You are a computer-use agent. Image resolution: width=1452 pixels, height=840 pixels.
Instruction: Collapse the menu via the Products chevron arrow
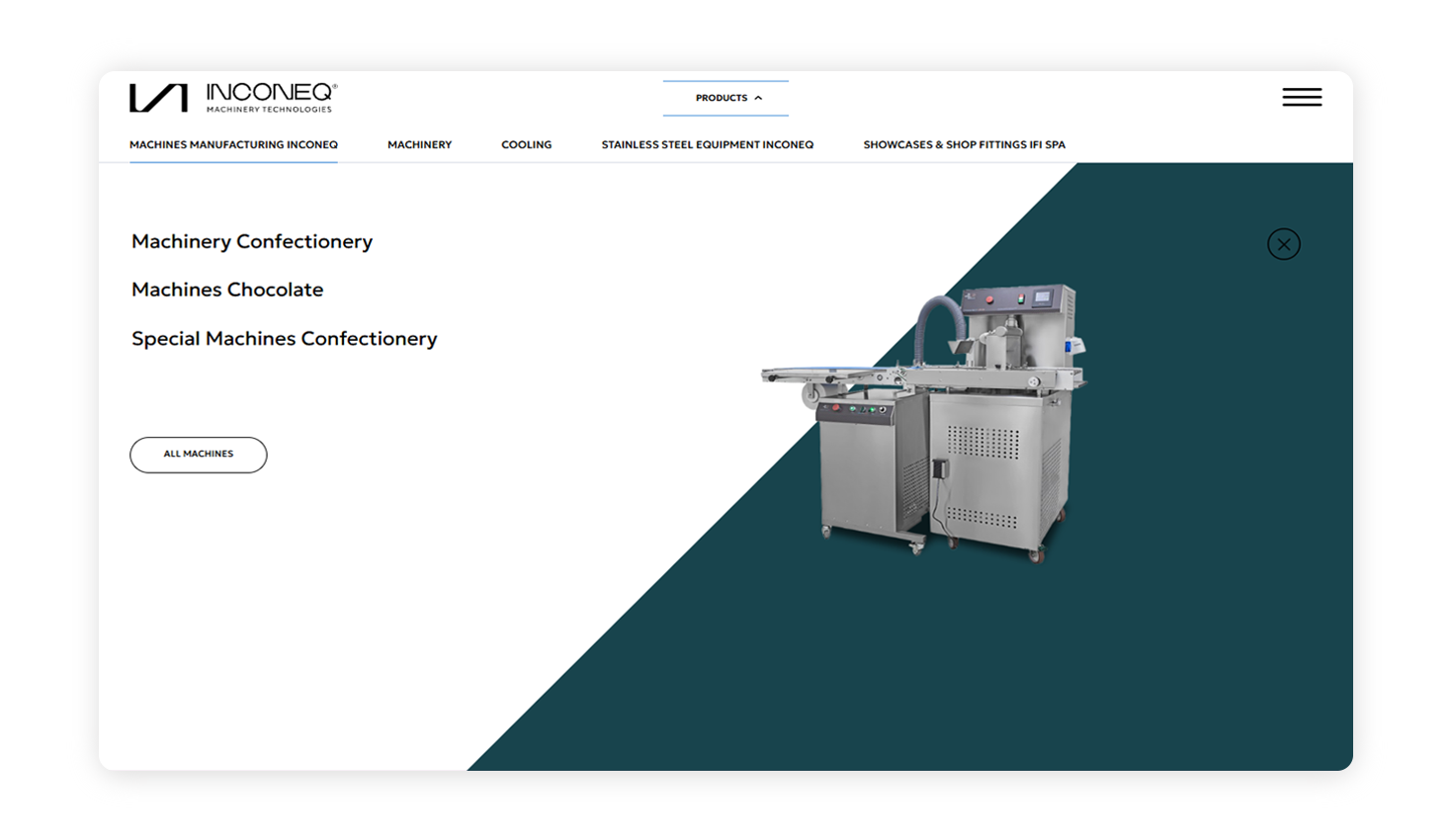758,98
